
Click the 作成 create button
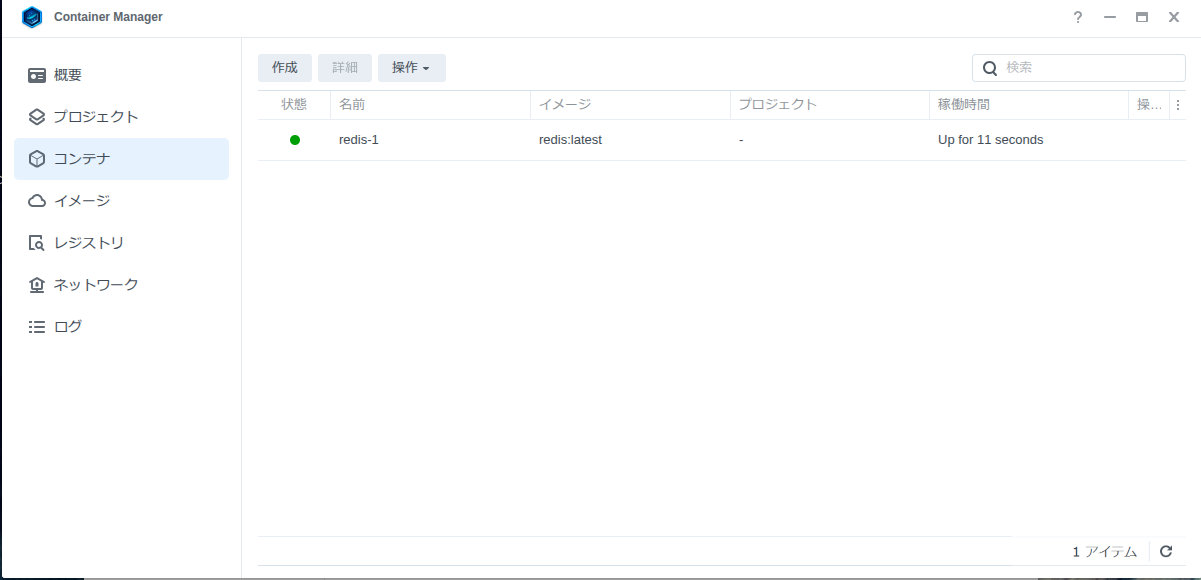(285, 68)
